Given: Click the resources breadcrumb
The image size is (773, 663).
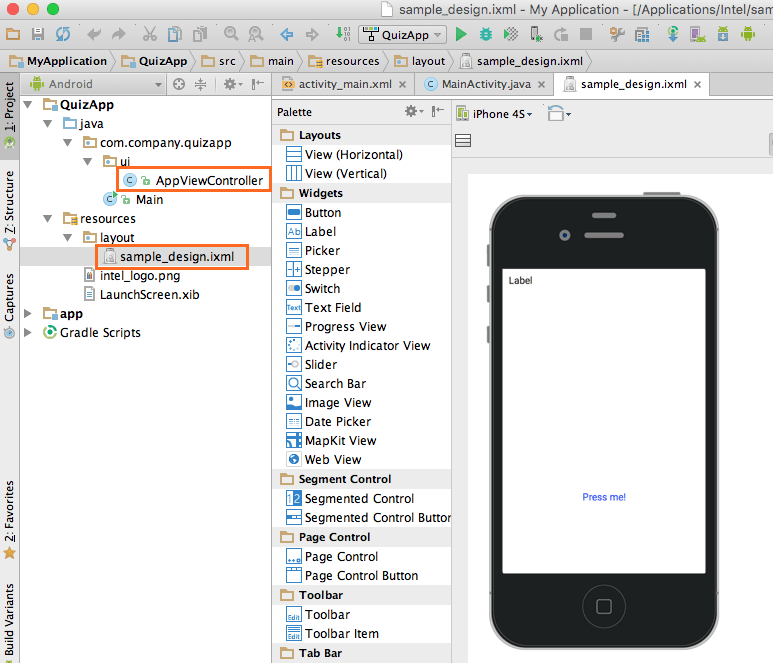Looking at the screenshot, I should pyautogui.click(x=344, y=61).
